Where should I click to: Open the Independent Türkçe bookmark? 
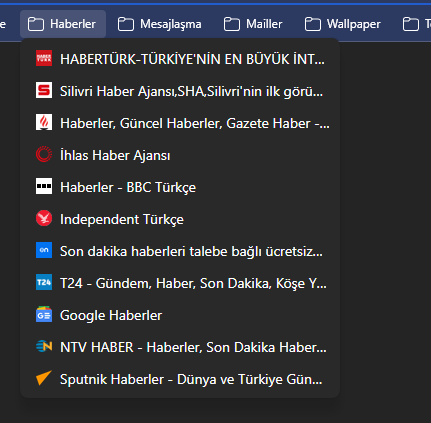[x=180, y=219]
